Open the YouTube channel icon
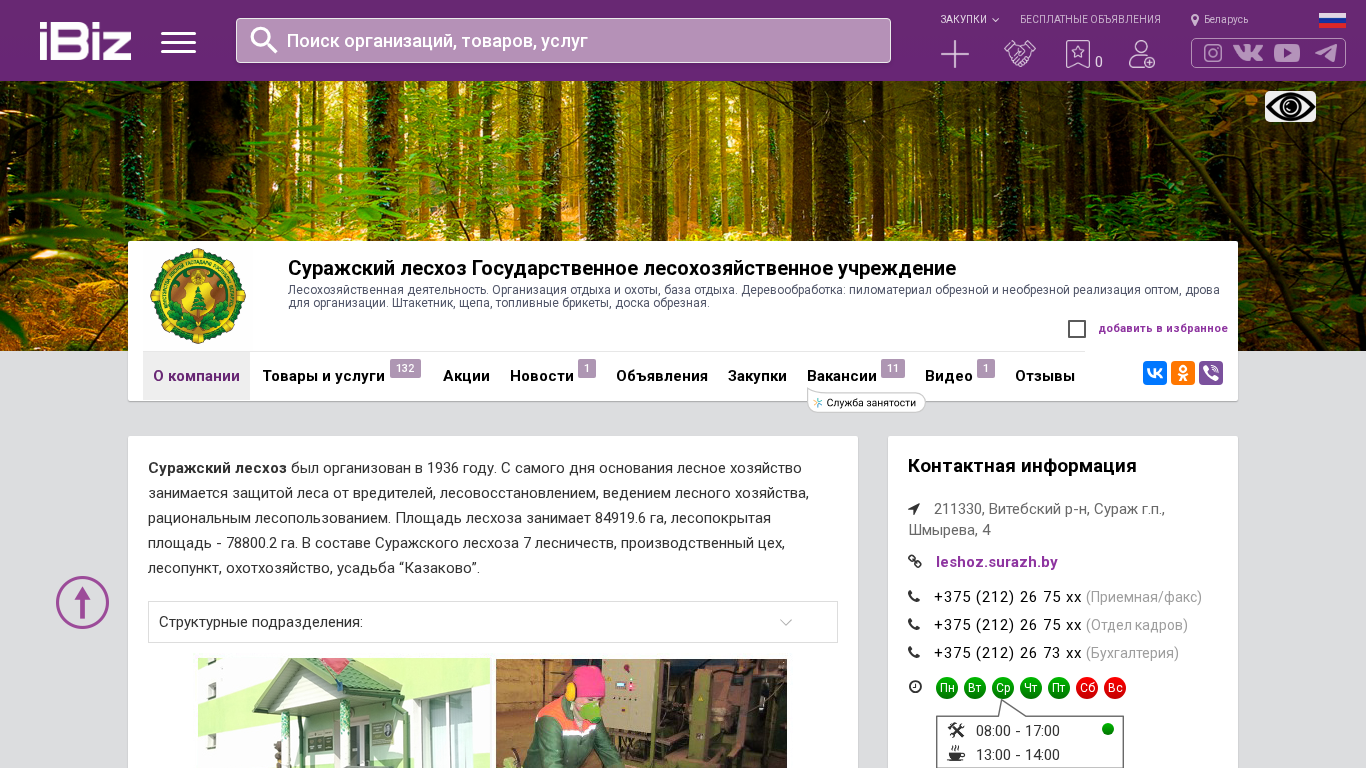 1287,53
